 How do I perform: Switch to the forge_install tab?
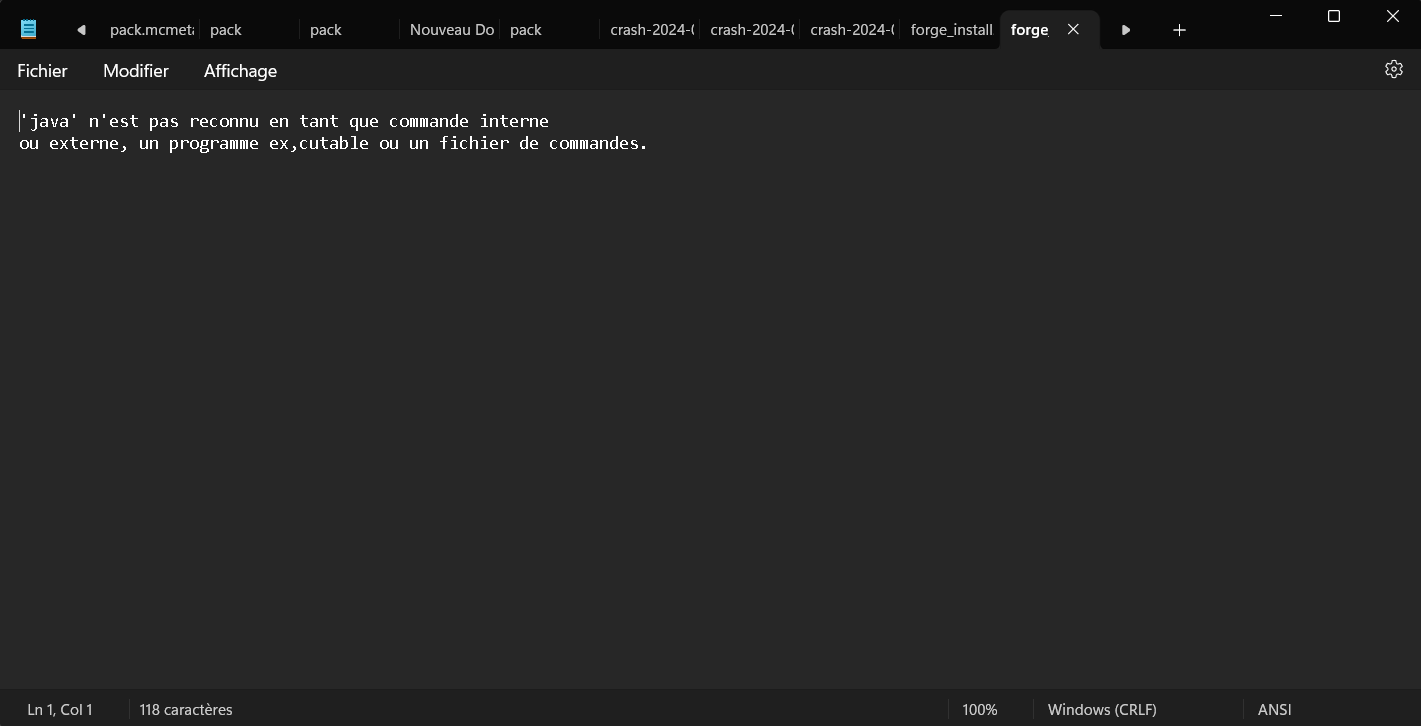(x=951, y=29)
